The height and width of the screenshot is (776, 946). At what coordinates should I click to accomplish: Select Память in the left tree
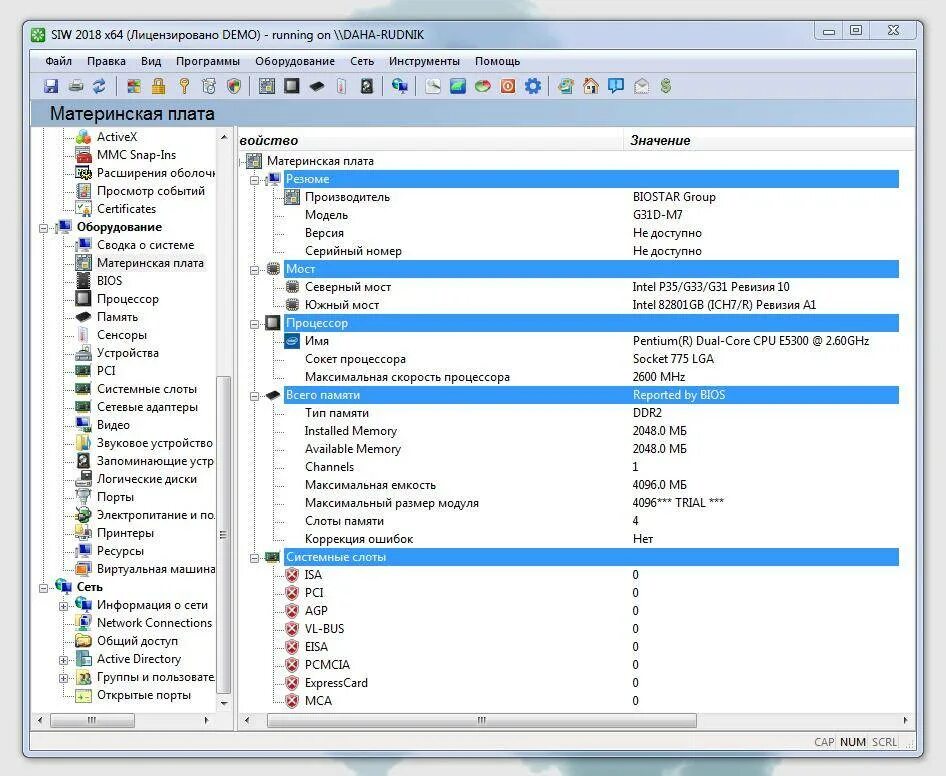pyautogui.click(x=118, y=317)
